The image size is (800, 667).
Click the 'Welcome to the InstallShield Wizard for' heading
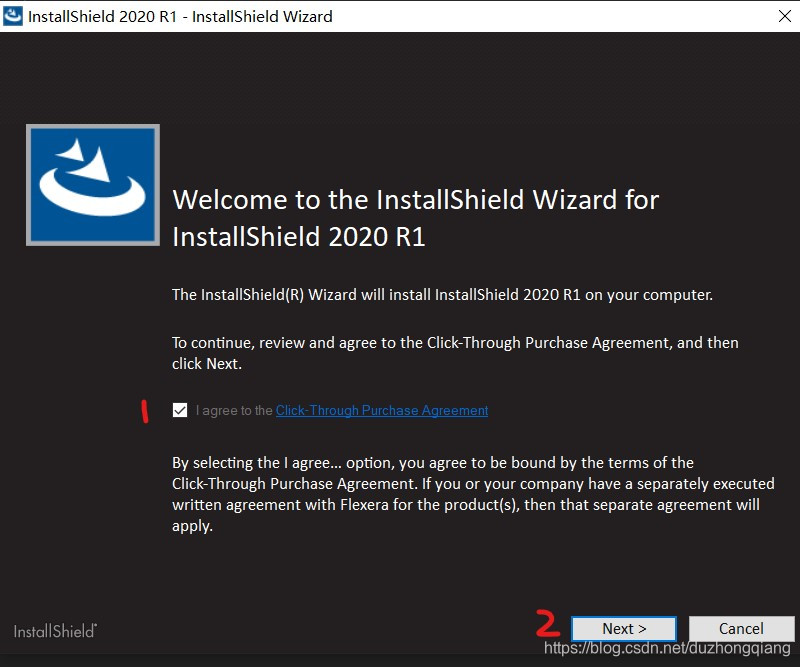[415, 200]
